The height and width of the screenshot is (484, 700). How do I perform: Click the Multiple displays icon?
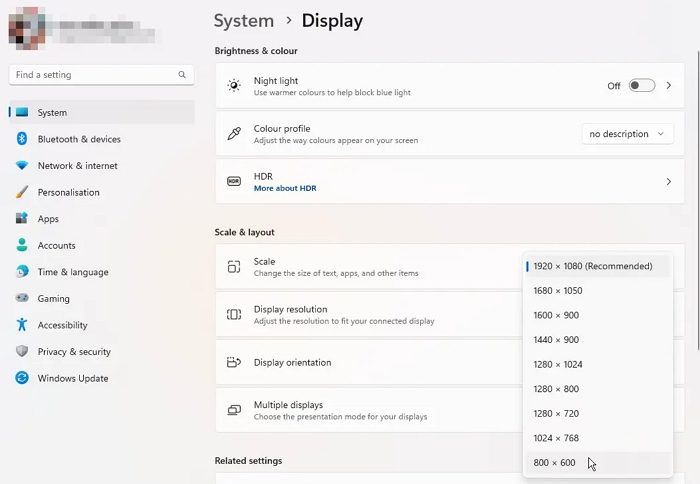[234, 410]
